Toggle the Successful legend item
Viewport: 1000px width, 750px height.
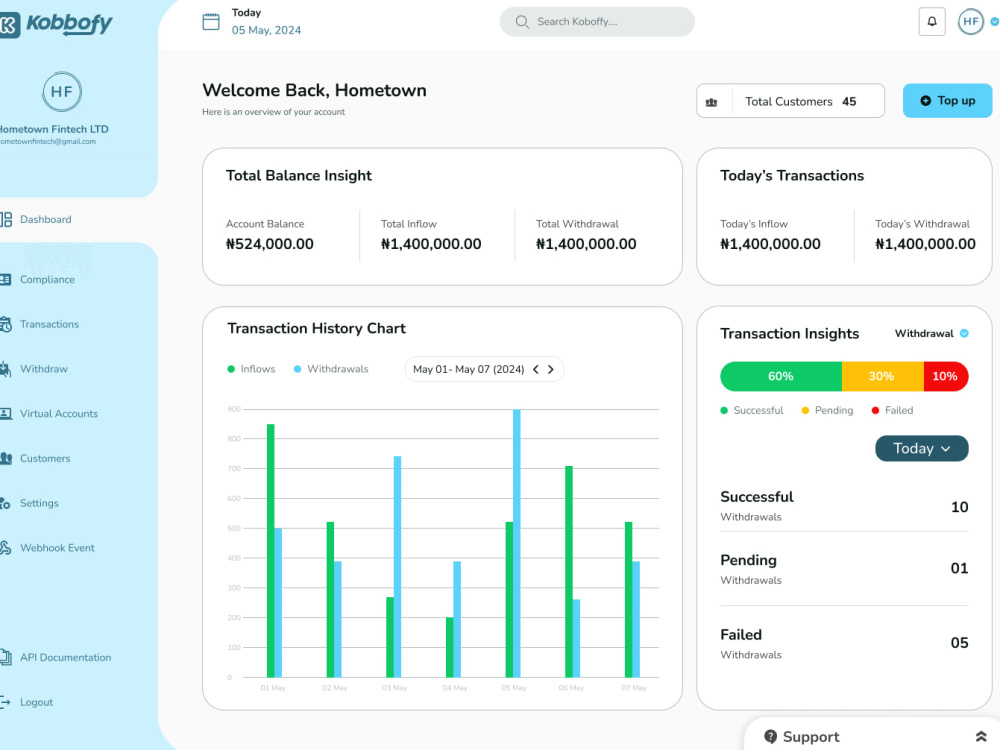(x=752, y=411)
